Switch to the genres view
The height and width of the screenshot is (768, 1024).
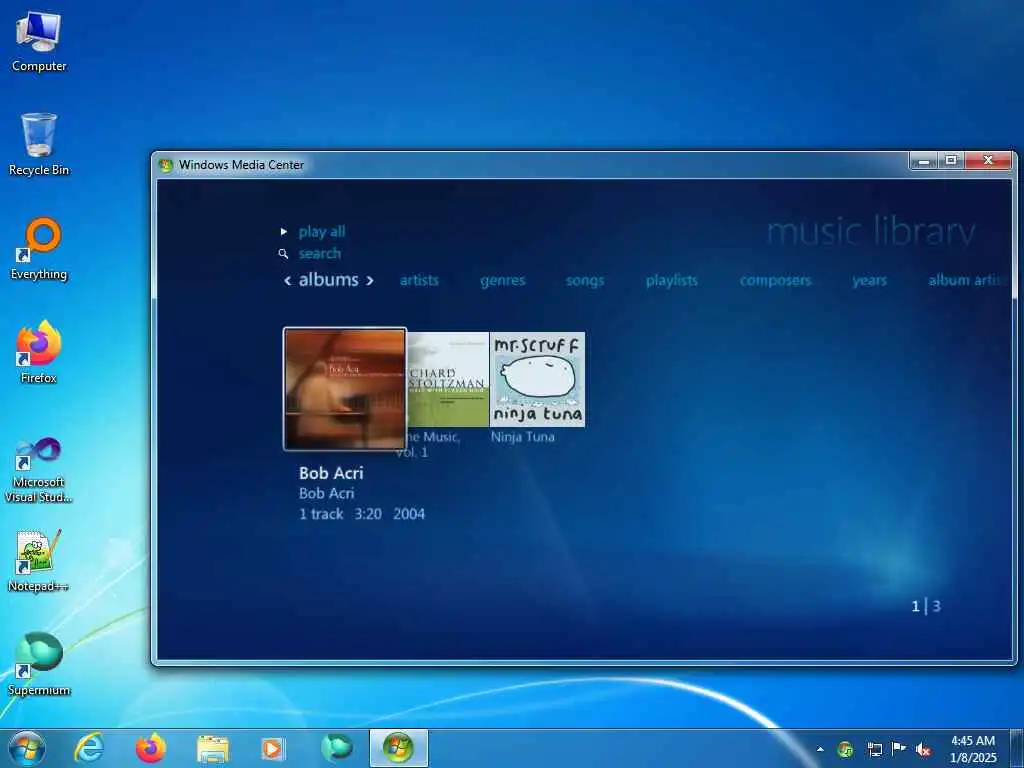(502, 280)
